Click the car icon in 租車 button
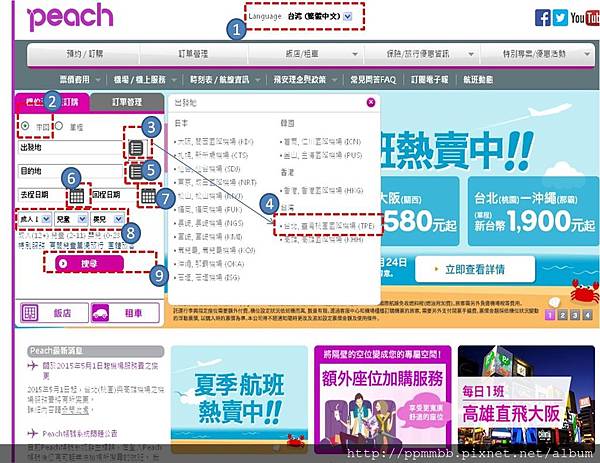Screen dimensions: 600x463 point(101,313)
